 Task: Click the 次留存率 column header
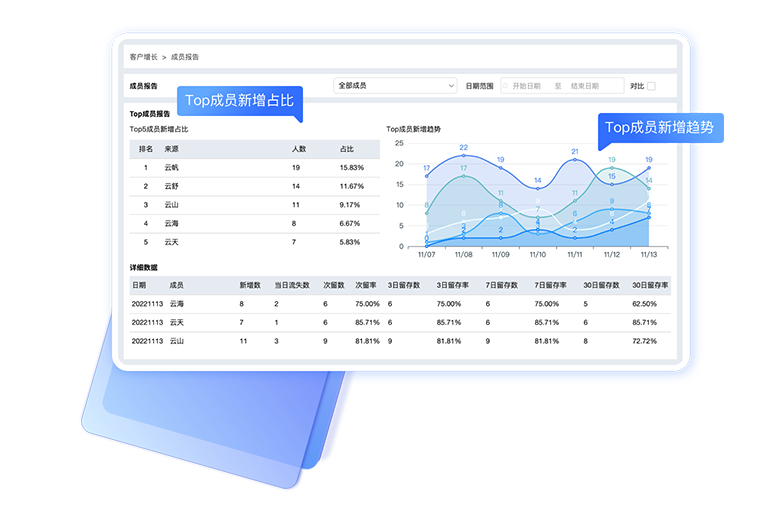367,285
